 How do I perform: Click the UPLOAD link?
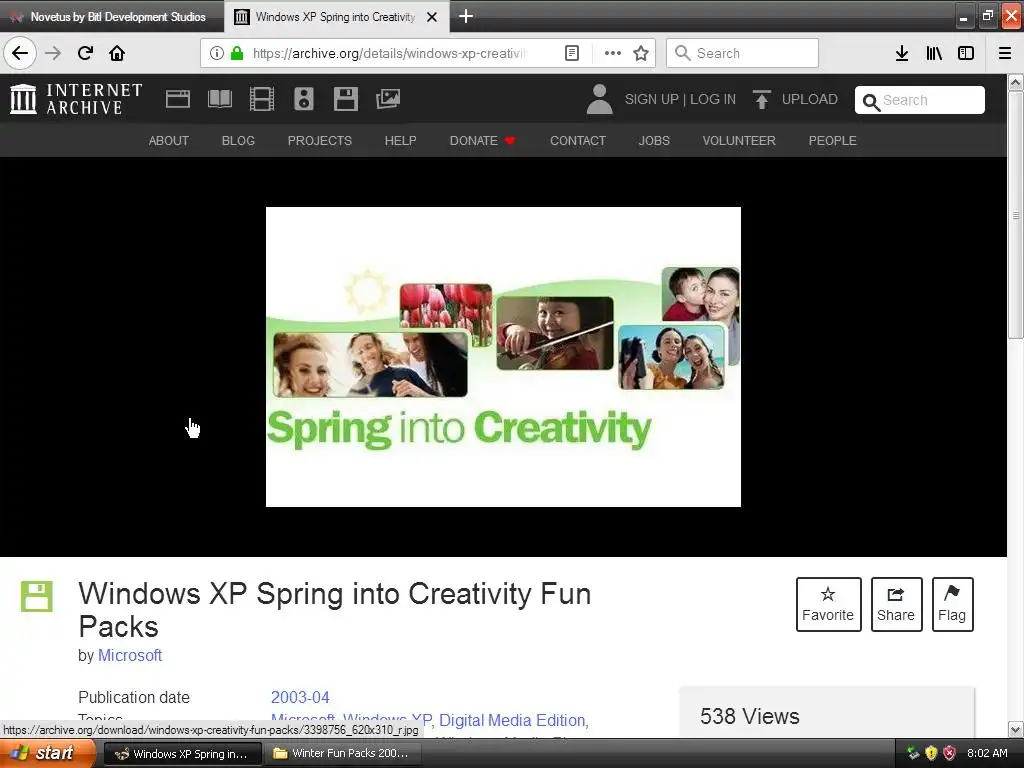(809, 99)
